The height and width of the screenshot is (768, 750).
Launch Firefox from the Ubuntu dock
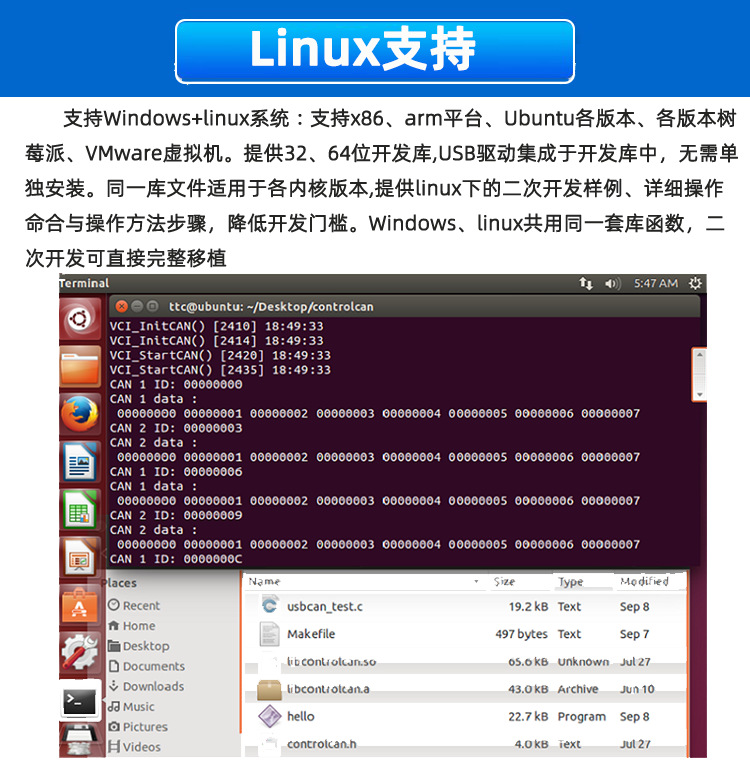pyautogui.click(x=79, y=414)
